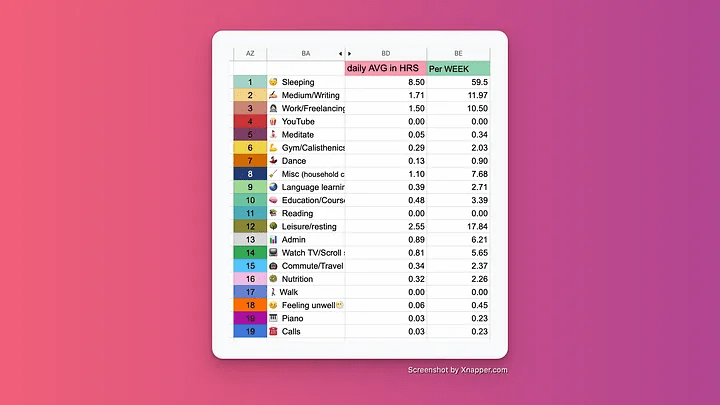Expand hidden columns with right arrow
Viewport: 720px width, 405px height.
[x=350, y=53]
